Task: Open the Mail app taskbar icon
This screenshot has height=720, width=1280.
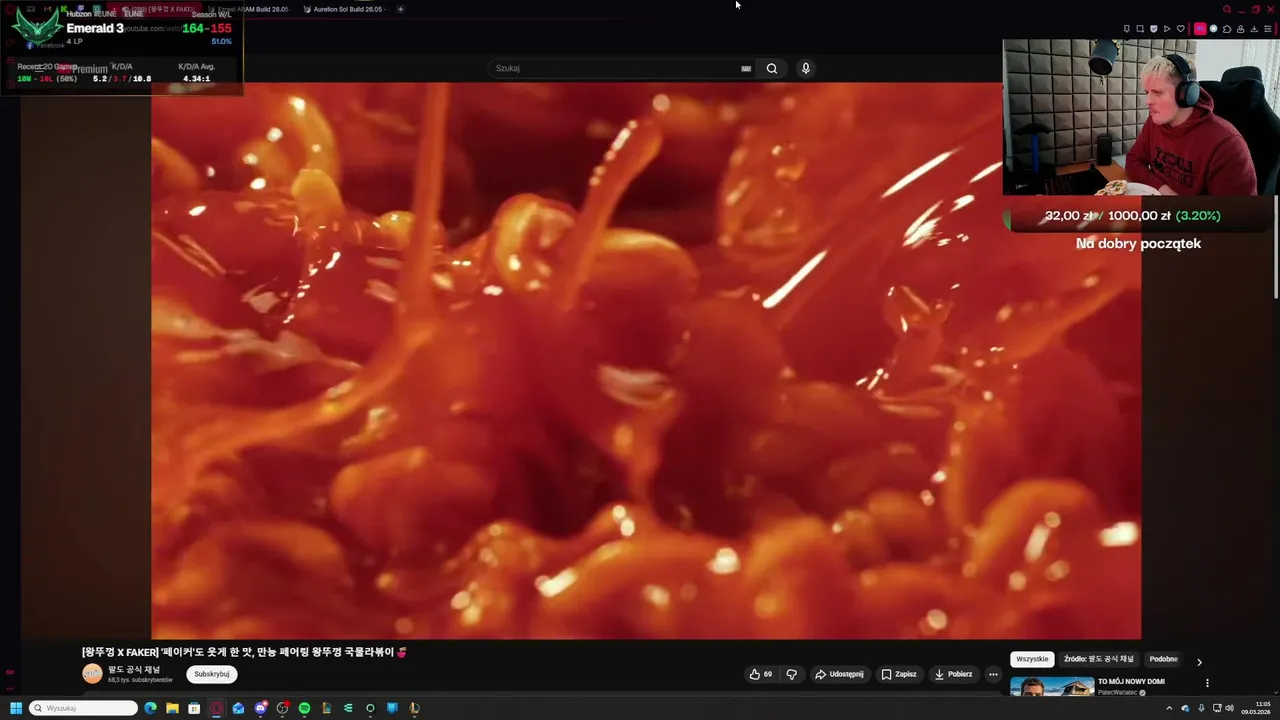Action: pyautogui.click(x=238, y=708)
